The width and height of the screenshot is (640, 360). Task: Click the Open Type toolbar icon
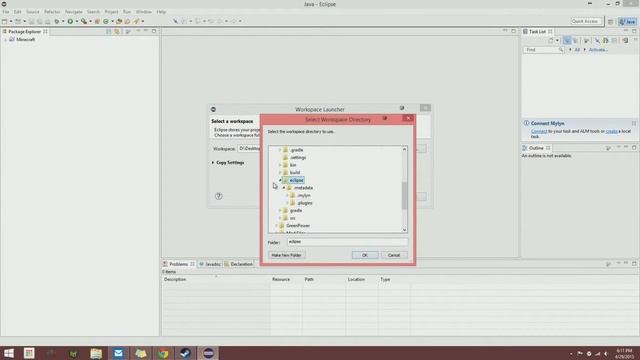pos(119,21)
